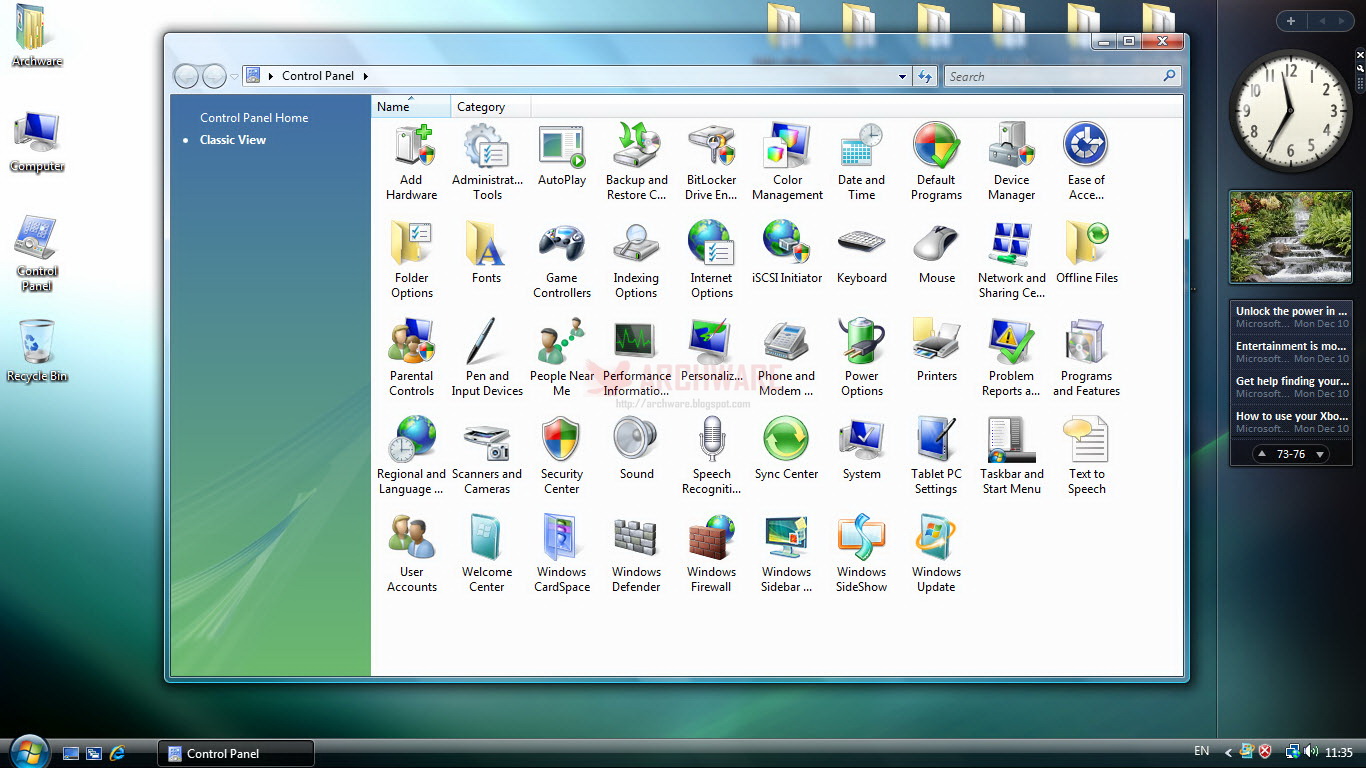This screenshot has height=768, width=1366.
Task: Open Taskbar and Start Menu
Action: coord(1012,456)
